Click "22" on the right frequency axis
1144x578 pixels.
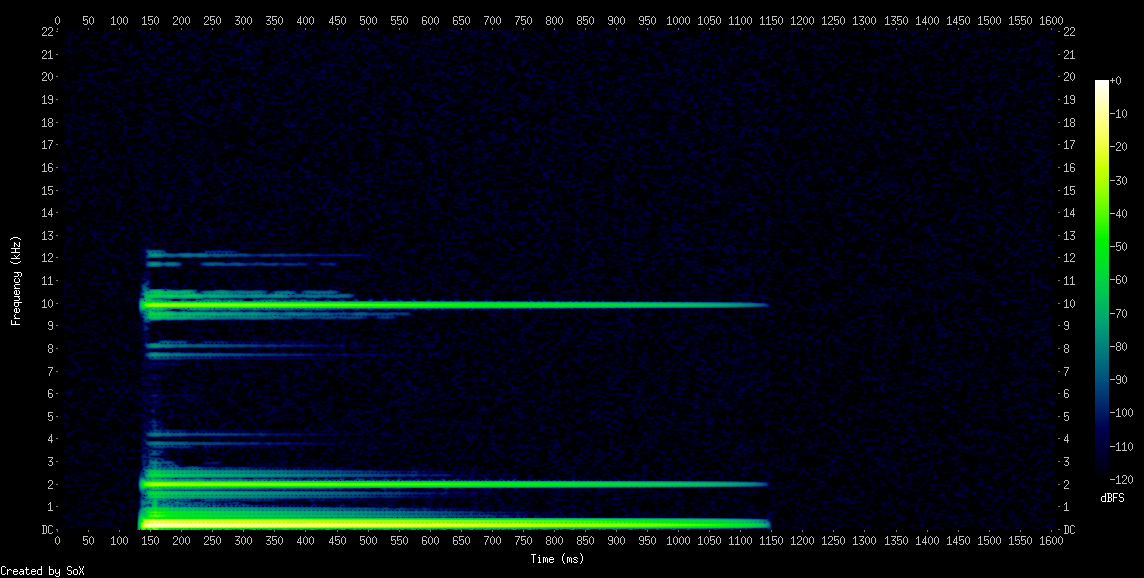click(x=1069, y=31)
